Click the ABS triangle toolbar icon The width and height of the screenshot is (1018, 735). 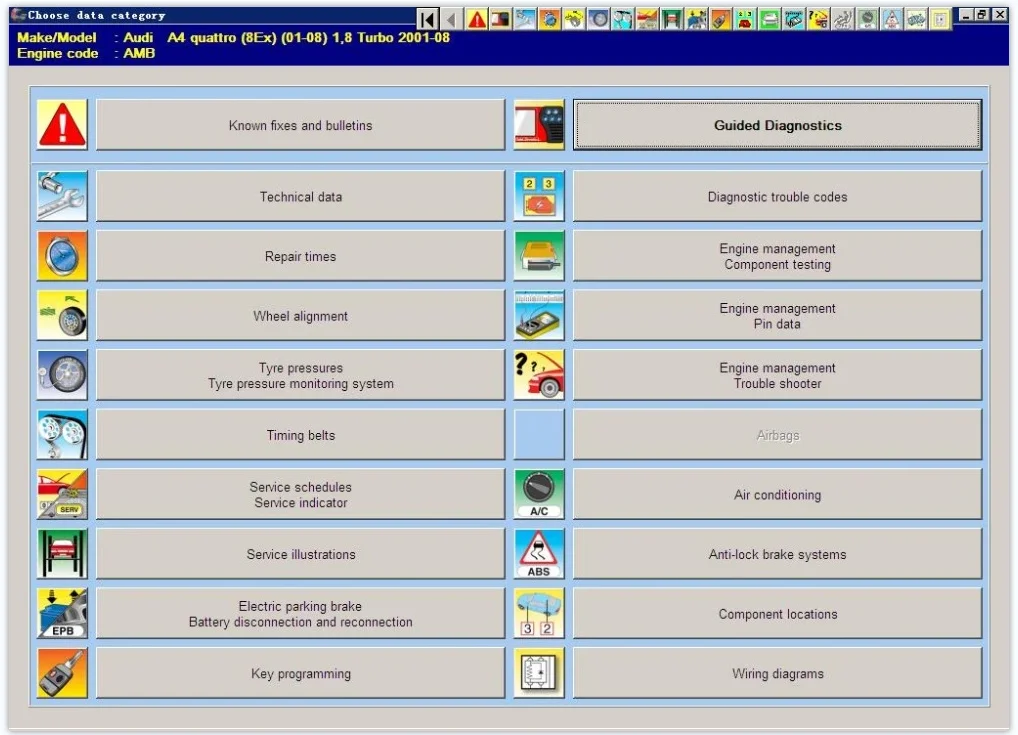pos(890,19)
